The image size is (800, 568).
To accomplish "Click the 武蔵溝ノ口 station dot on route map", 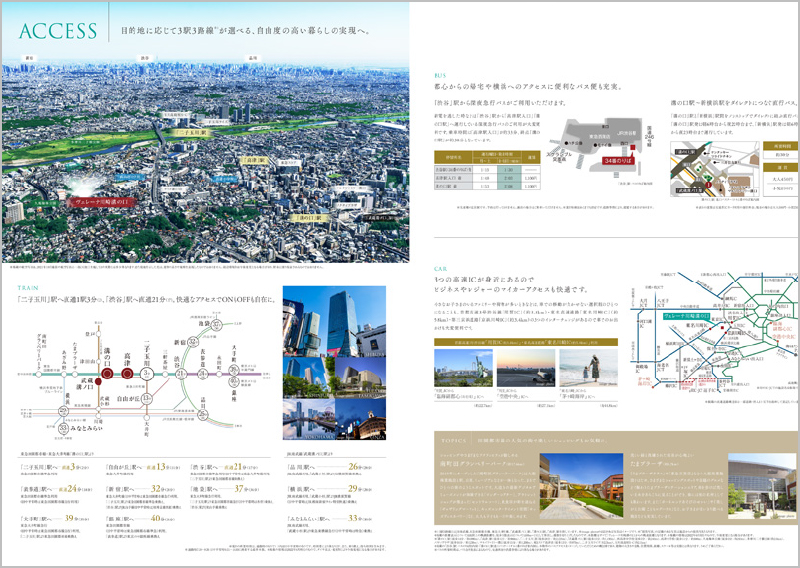I will click(x=98, y=381).
